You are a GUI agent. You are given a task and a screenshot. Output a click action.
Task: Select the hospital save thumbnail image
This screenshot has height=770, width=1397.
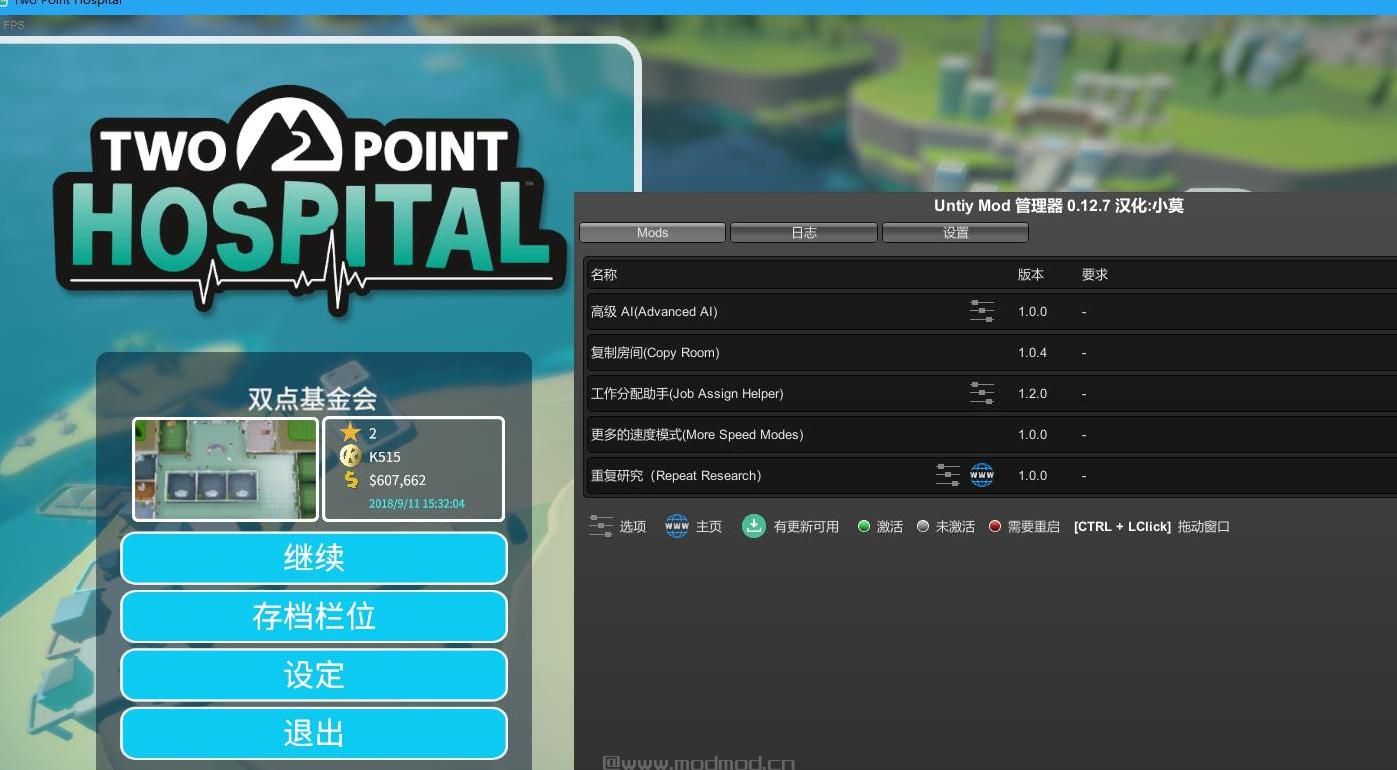226,469
